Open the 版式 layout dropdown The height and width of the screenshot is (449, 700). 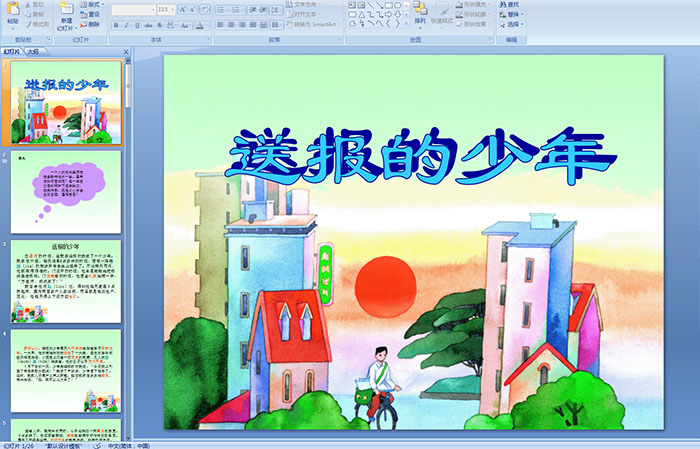click(x=92, y=4)
